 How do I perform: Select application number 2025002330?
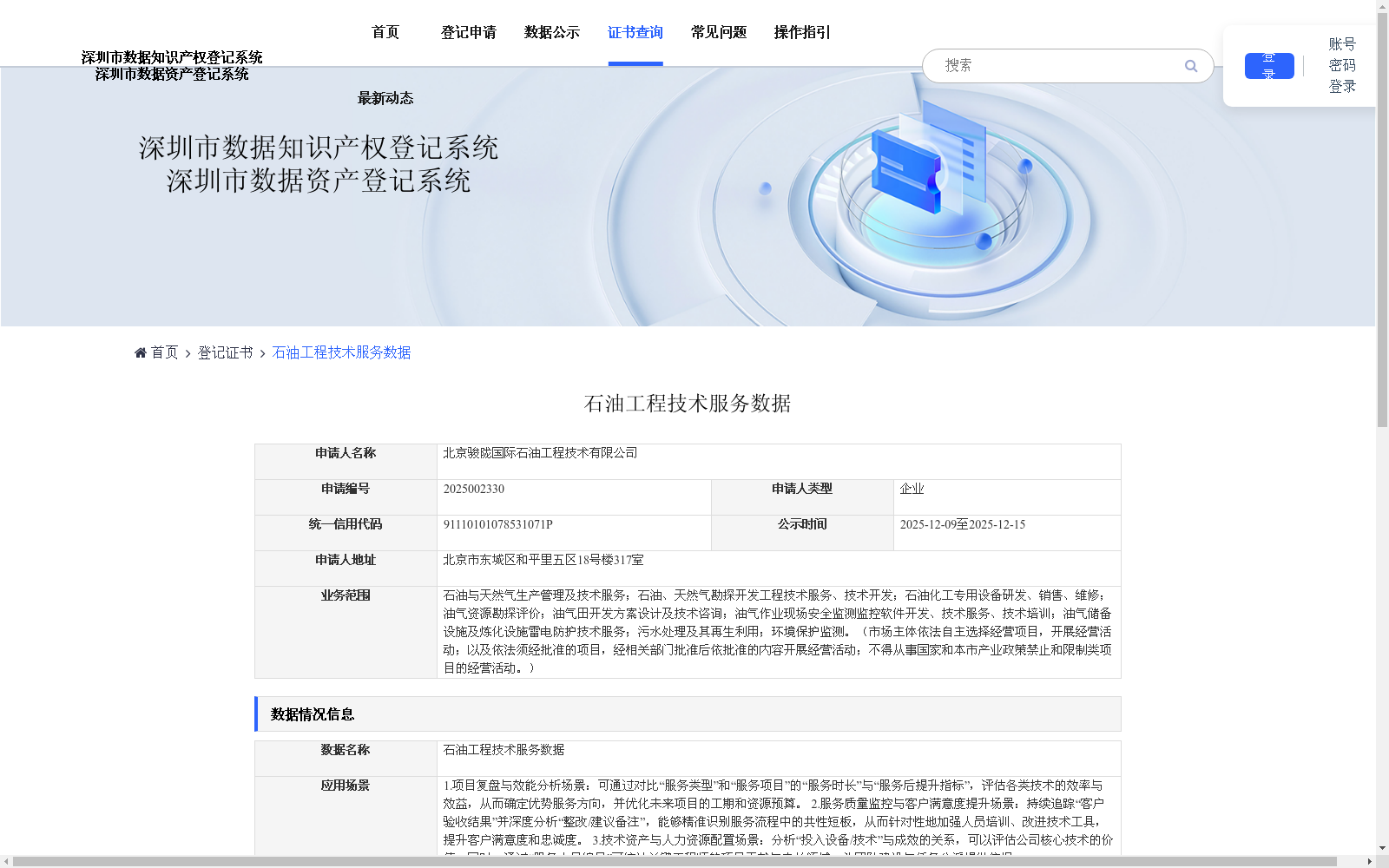tap(474, 489)
